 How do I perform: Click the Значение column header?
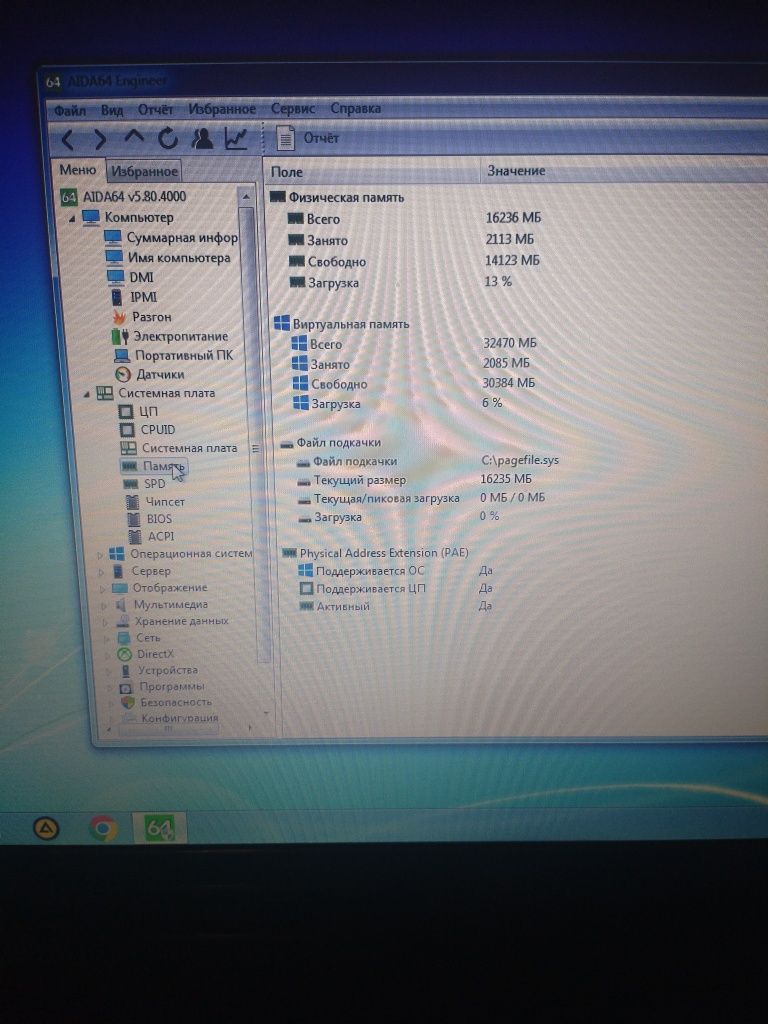[624, 171]
